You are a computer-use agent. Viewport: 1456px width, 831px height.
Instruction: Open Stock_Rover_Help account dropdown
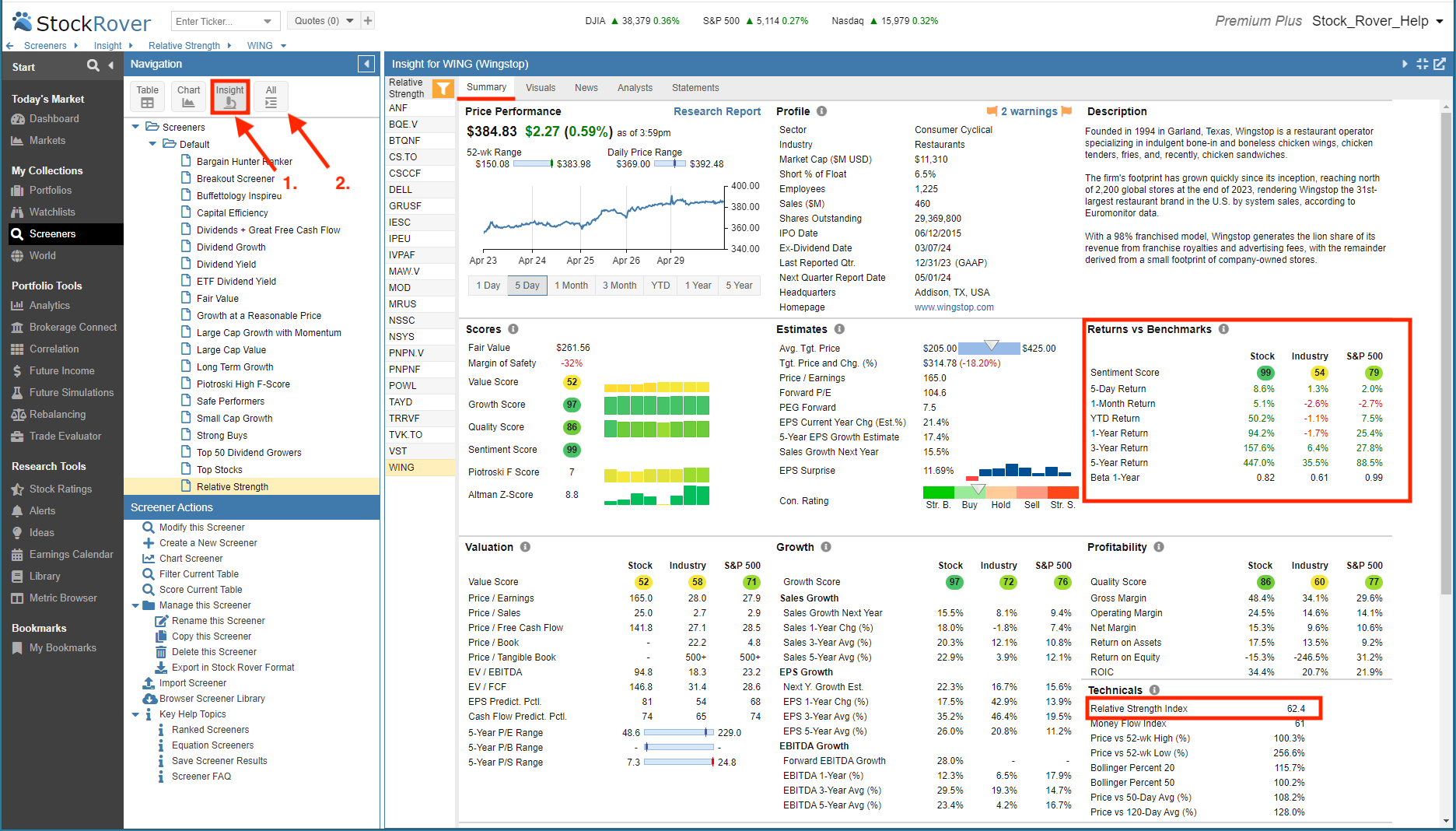tap(1440, 22)
